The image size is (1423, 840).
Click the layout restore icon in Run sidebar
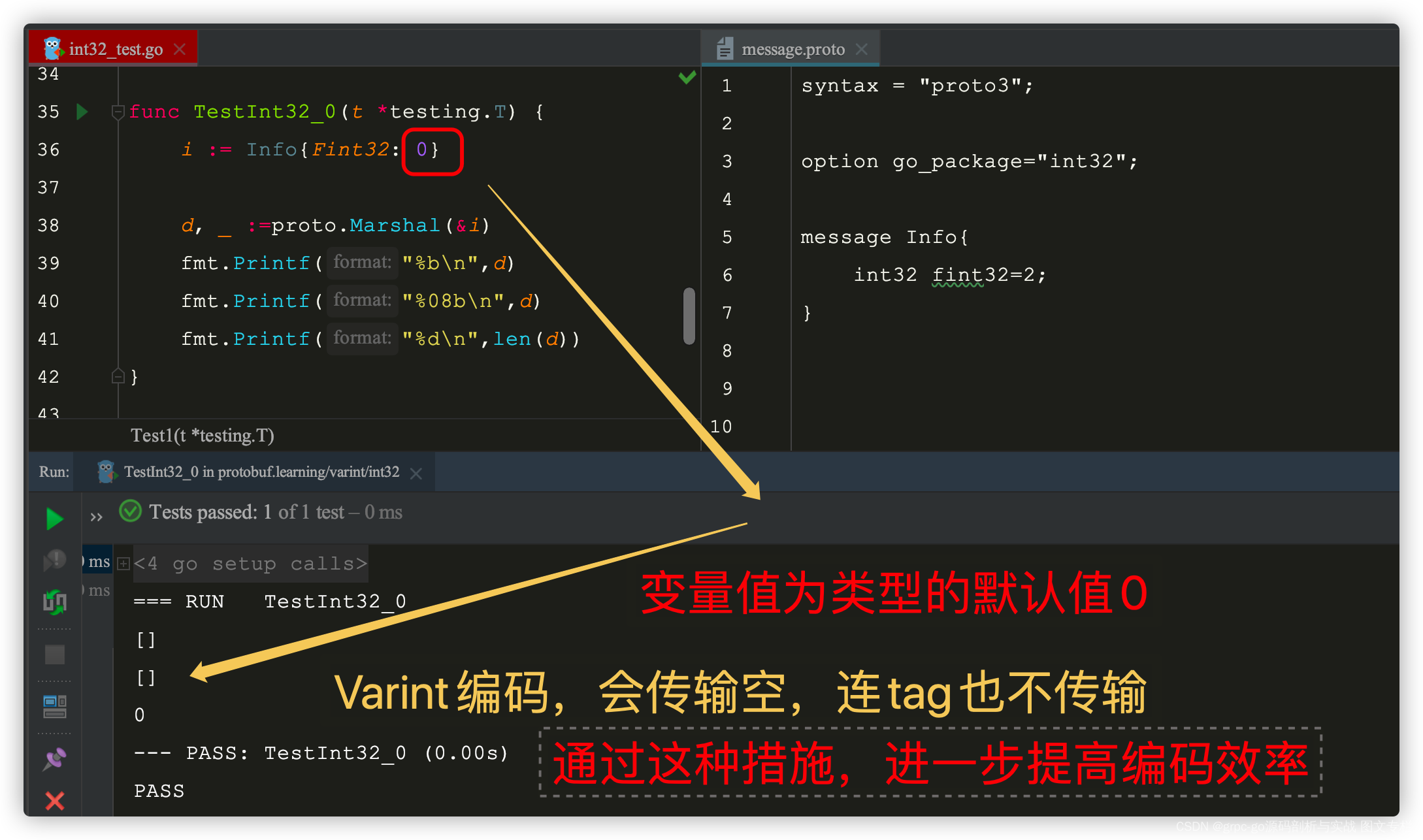point(55,706)
